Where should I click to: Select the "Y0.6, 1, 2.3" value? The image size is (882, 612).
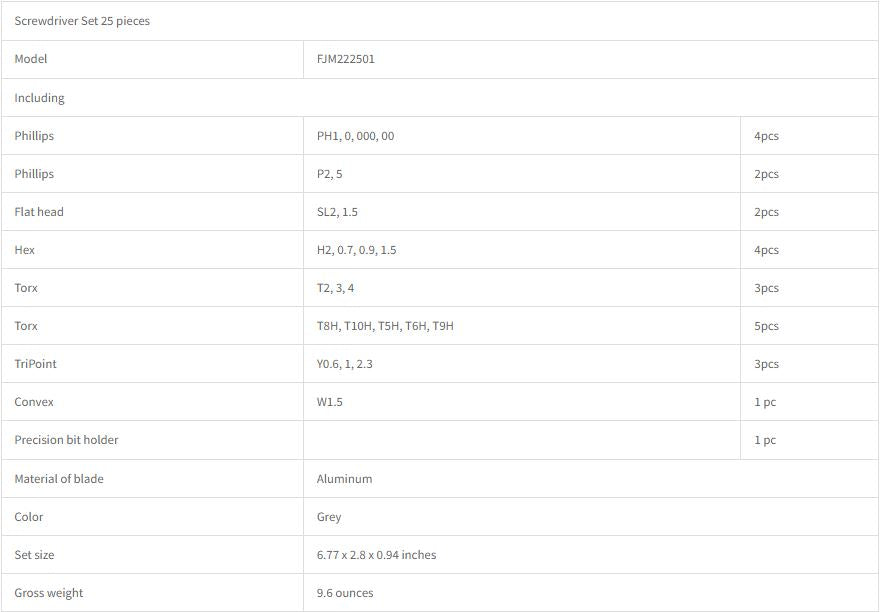344,364
